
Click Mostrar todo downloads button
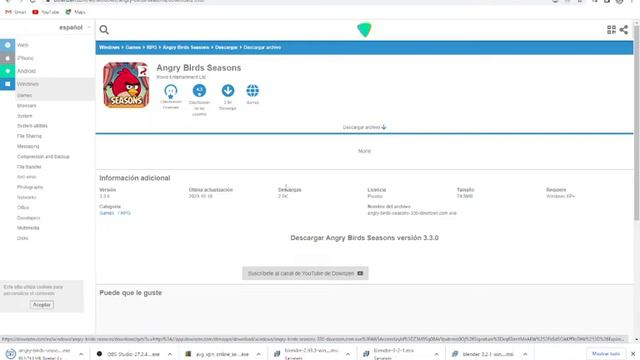[x=606, y=353]
